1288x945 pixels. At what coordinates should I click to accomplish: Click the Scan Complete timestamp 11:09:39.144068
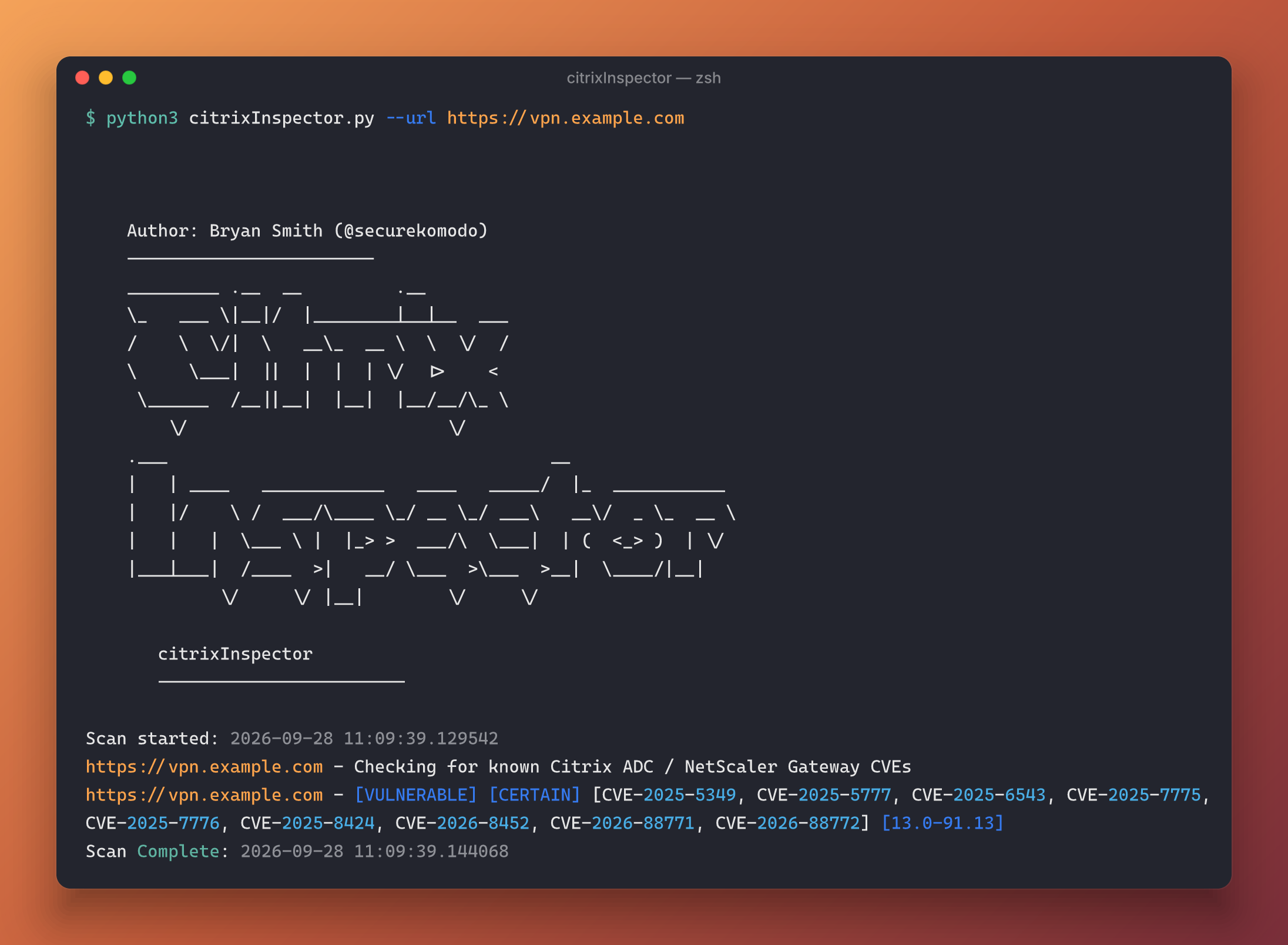click(x=375, y=852)
